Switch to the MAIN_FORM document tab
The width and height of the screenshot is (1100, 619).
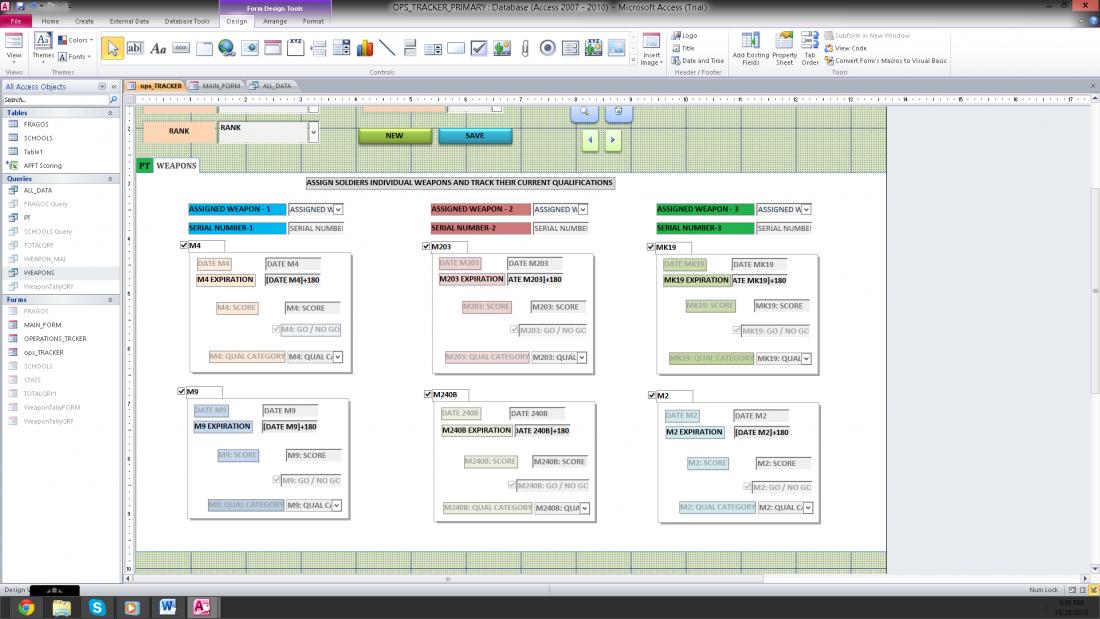215,86
